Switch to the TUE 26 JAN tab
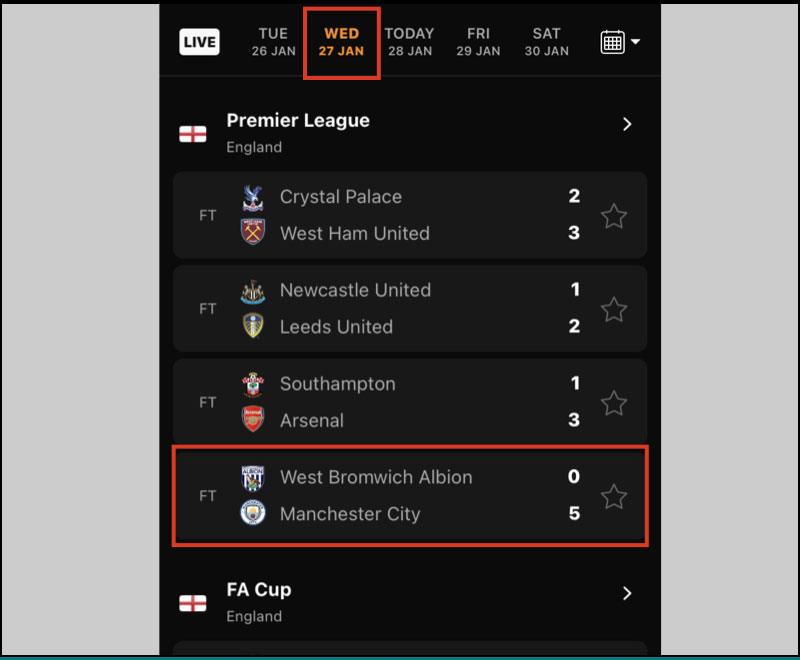Viewport: 800px width, 660px height. point(273,42)
